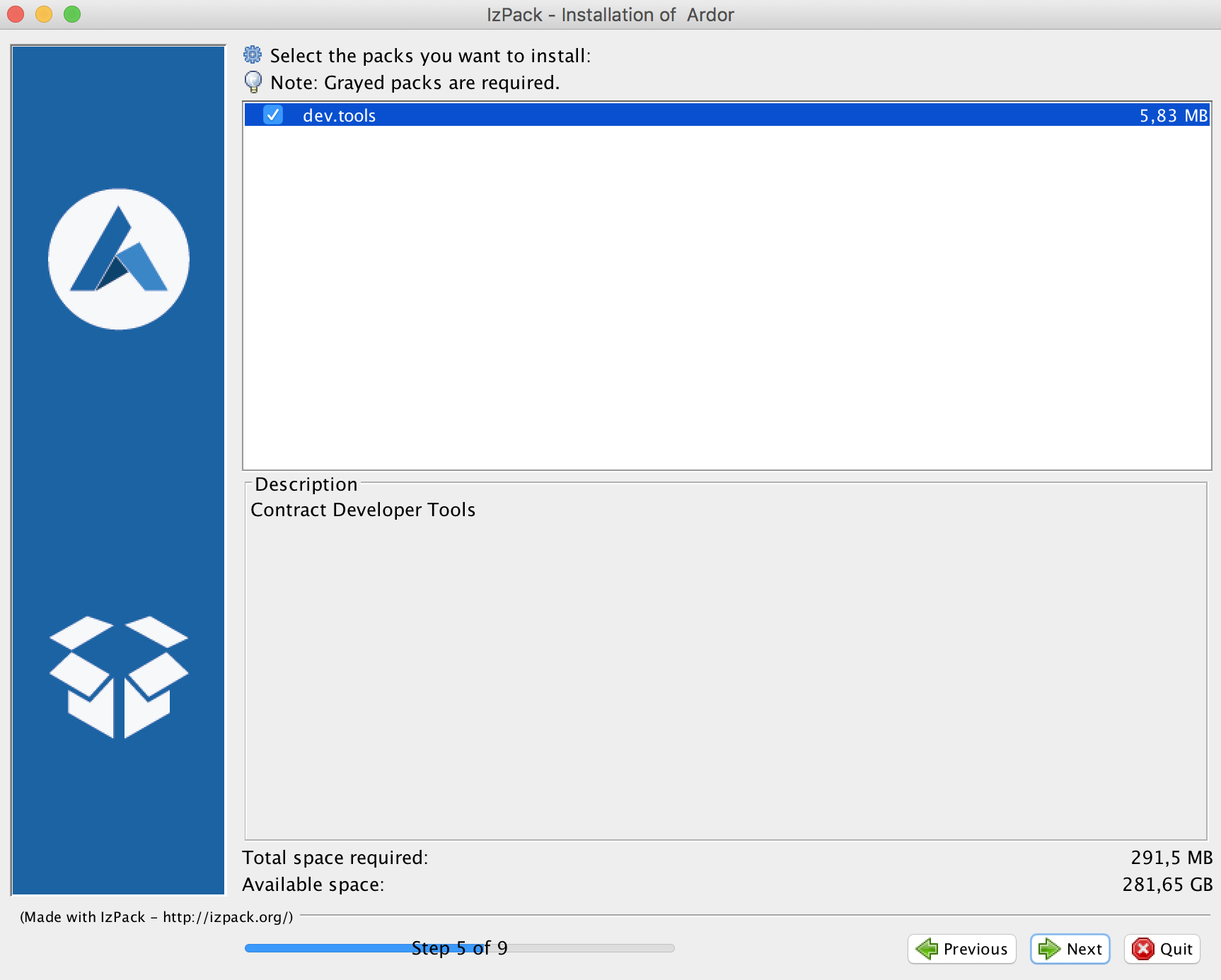Minimize the window with yellow button
Screen dimensions: 1221x980
[44, 14]
